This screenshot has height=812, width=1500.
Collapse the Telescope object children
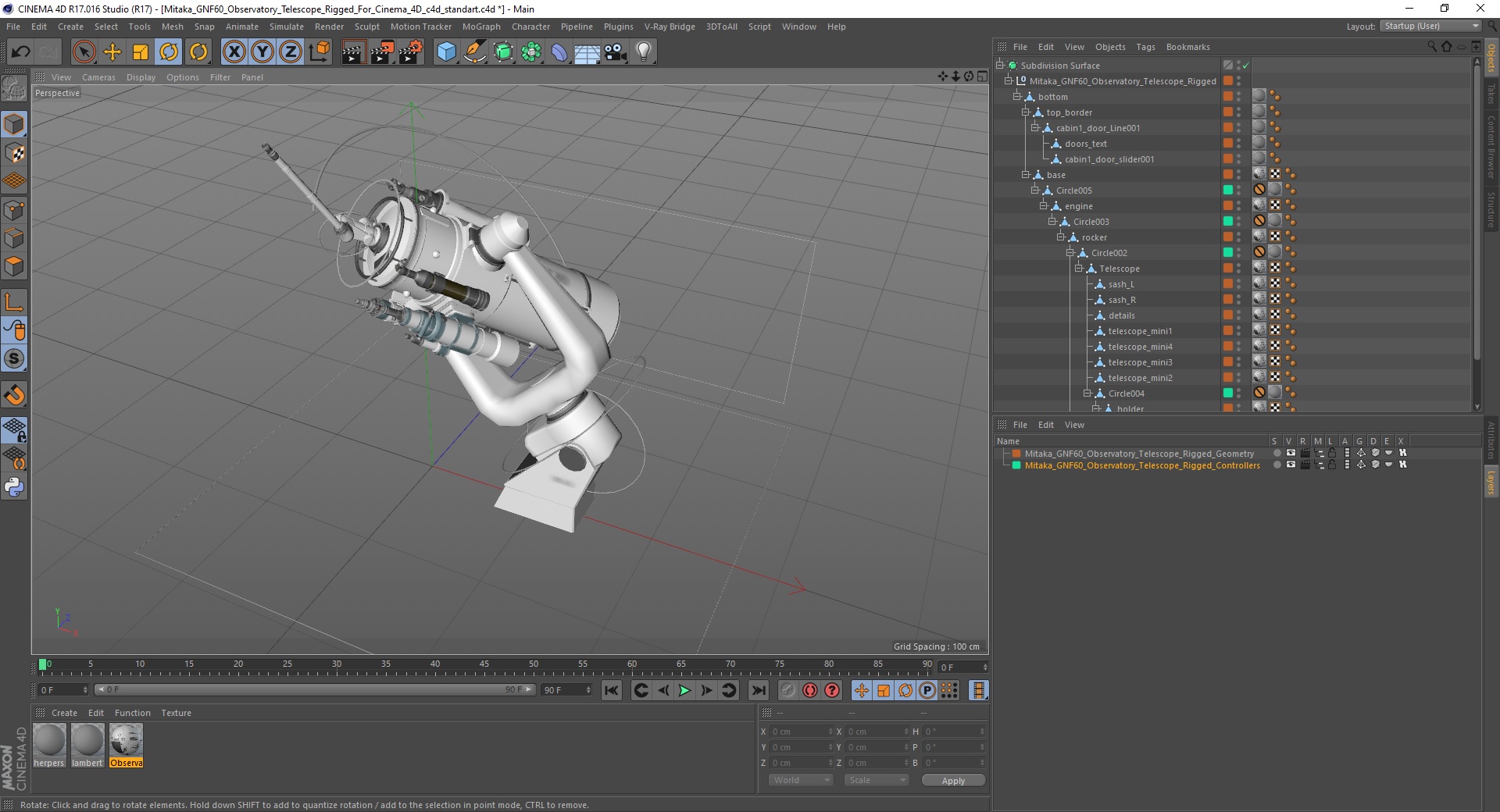pos(1079,269)
